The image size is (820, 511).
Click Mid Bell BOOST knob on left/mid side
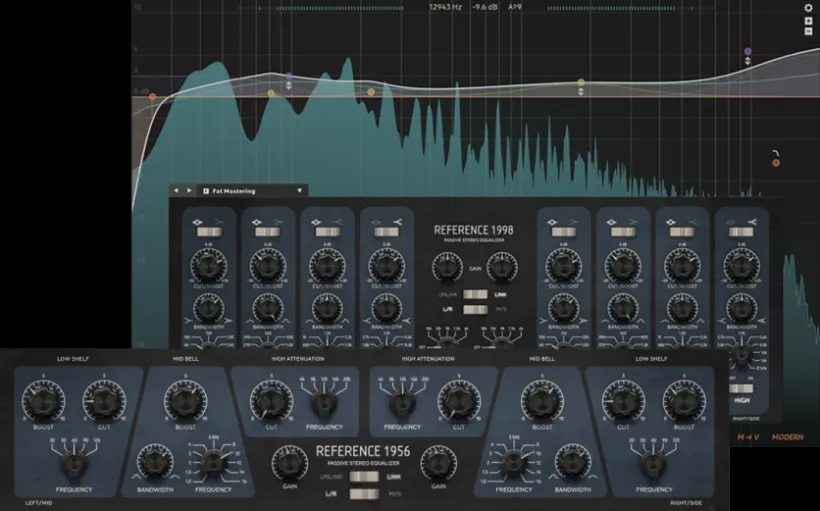[186, 401]
